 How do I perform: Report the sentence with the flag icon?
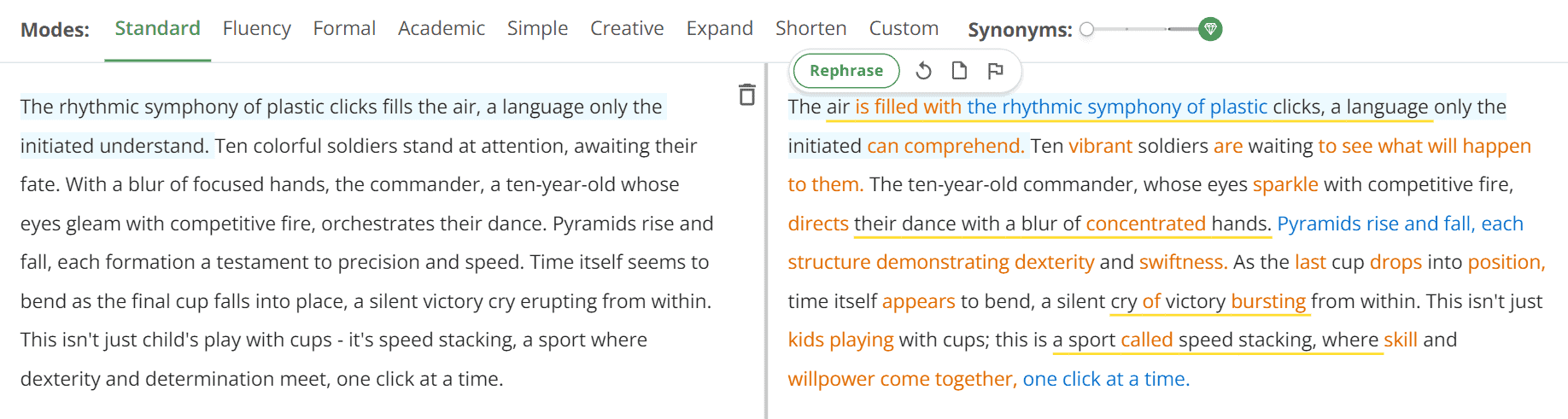coord(995,71)
